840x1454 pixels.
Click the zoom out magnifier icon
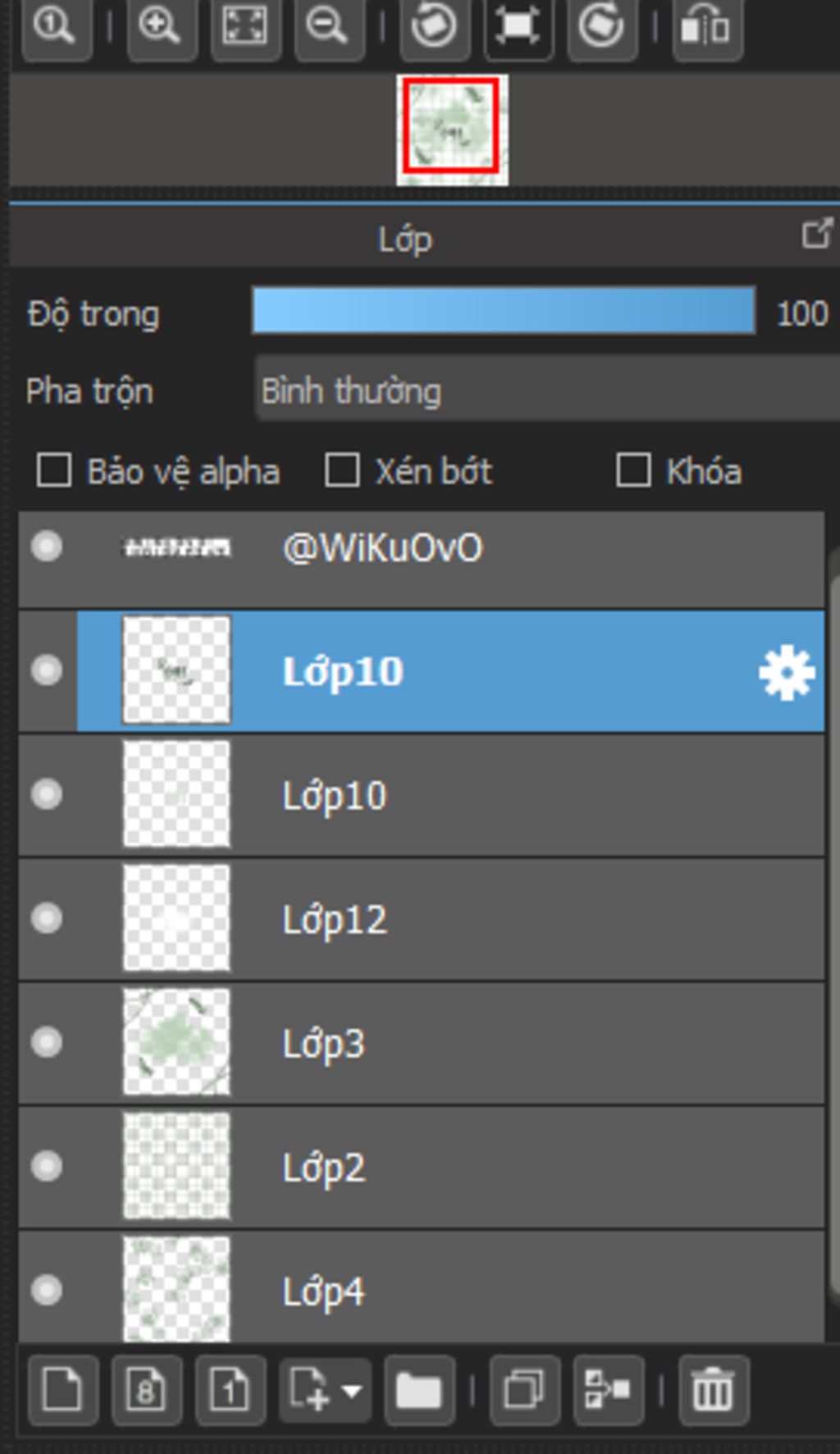tap(328, 28)
